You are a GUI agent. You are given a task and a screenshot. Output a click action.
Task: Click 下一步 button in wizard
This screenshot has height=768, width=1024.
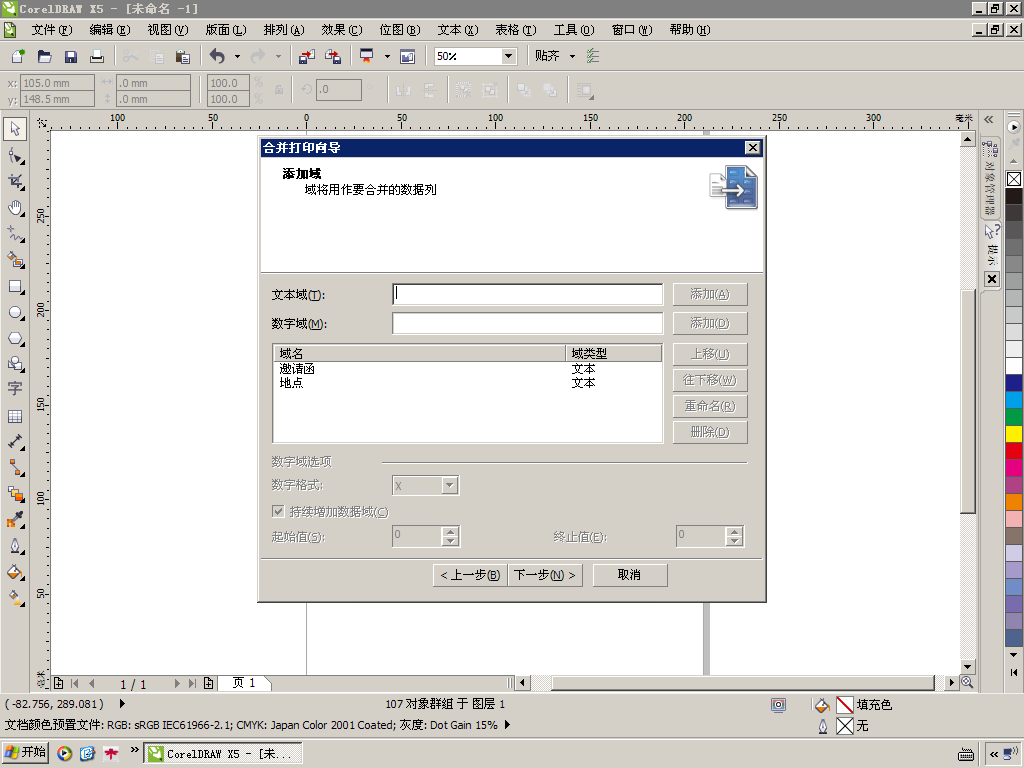(545, 575)
